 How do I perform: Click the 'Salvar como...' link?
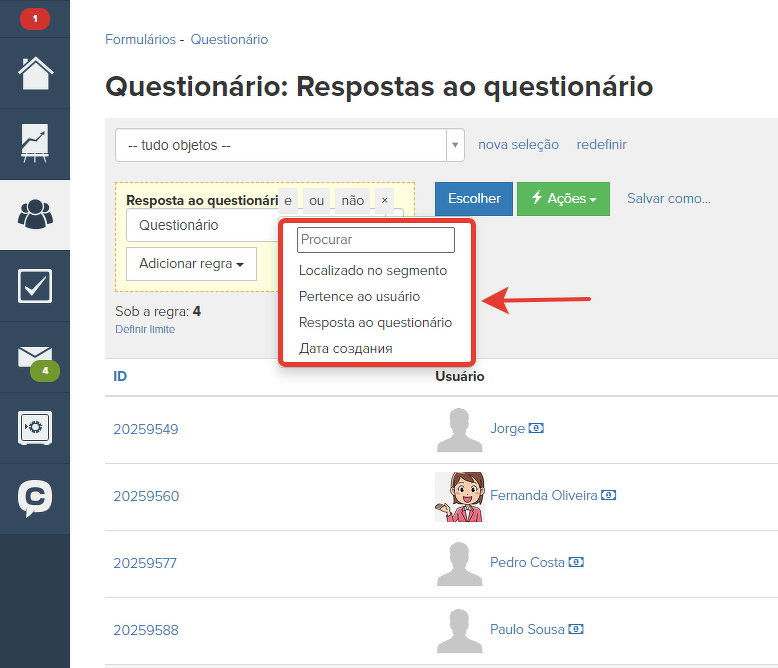(x=668, y=199)
